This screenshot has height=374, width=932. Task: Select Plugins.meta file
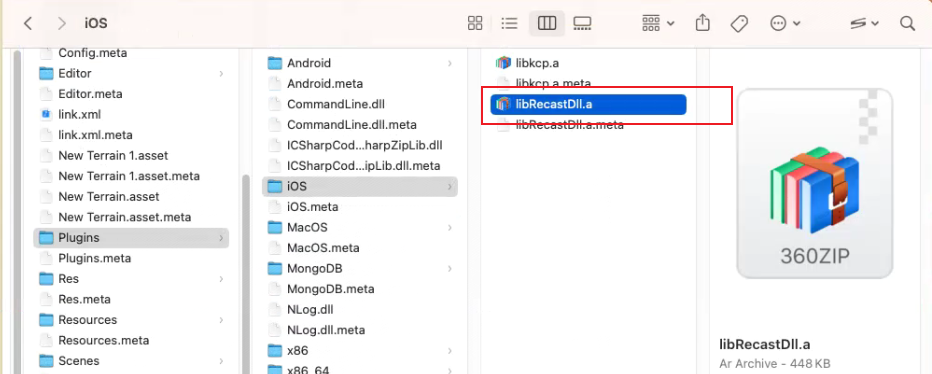[x=131, y=258]
